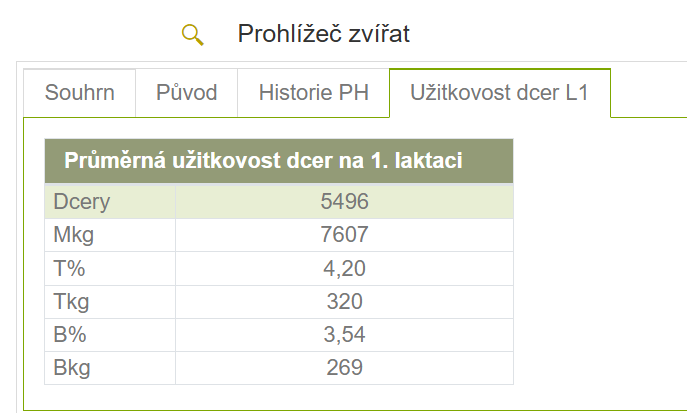Select the Mkg row label
The image size is (687, 413).
point(73,235)
